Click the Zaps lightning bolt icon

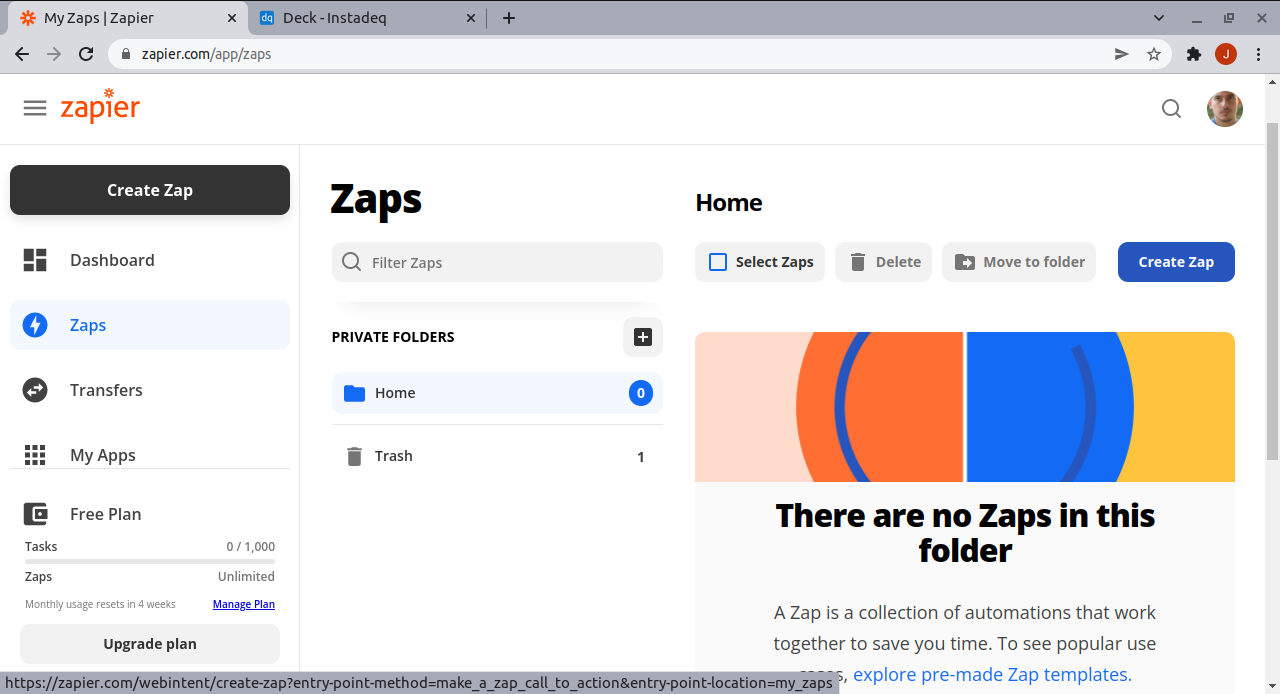pos(35,325)
